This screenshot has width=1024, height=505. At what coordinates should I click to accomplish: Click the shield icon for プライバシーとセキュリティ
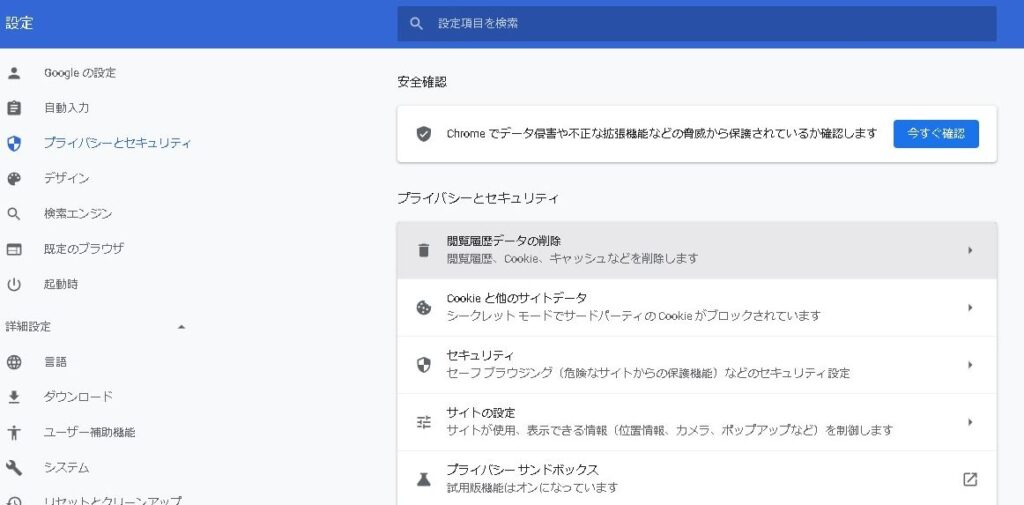14,143
